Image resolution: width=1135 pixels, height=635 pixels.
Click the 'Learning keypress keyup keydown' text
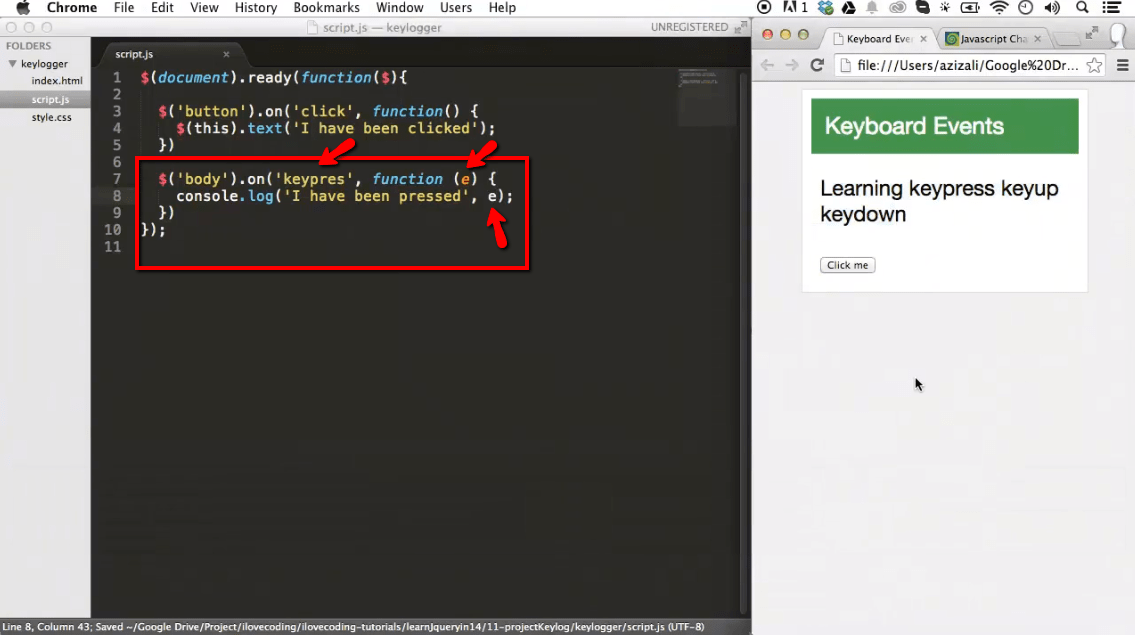click(939, 201)
